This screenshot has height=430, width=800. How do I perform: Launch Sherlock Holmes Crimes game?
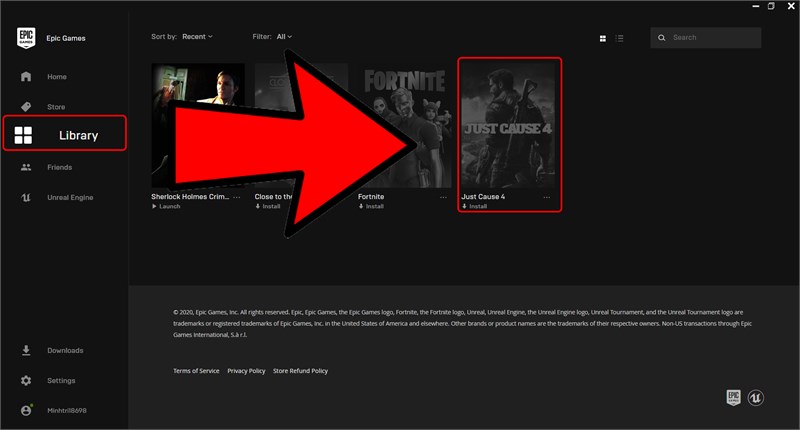166,207
